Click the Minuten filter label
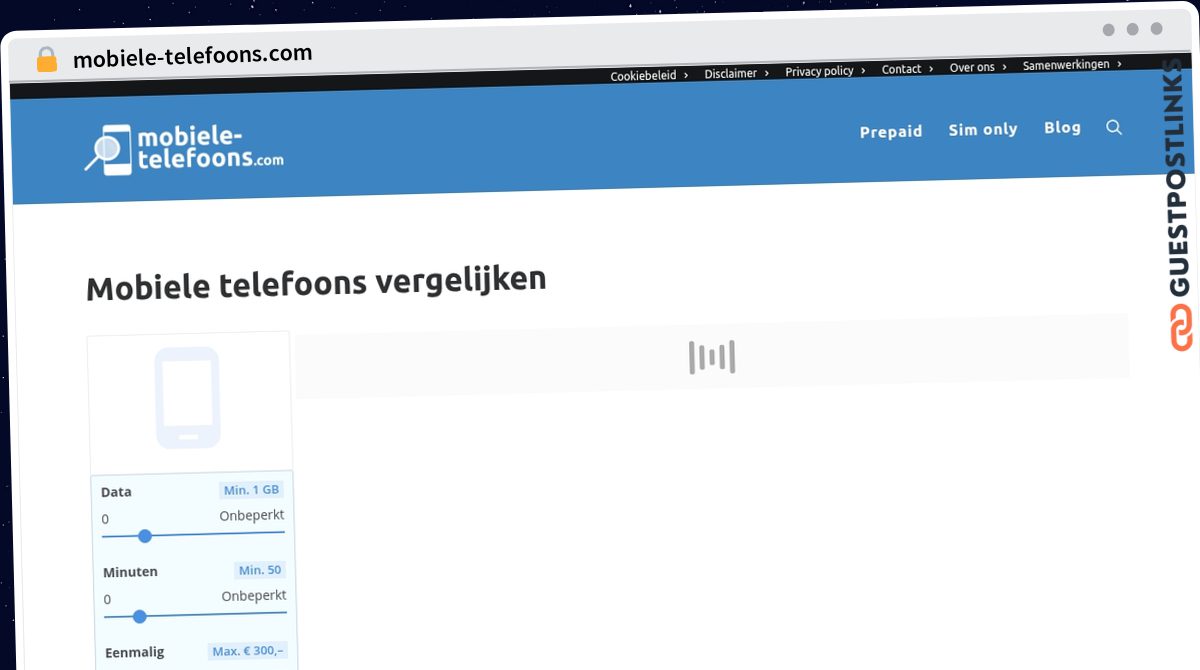The height and width of the screenshot is (670, 1200). coord(130,572)
